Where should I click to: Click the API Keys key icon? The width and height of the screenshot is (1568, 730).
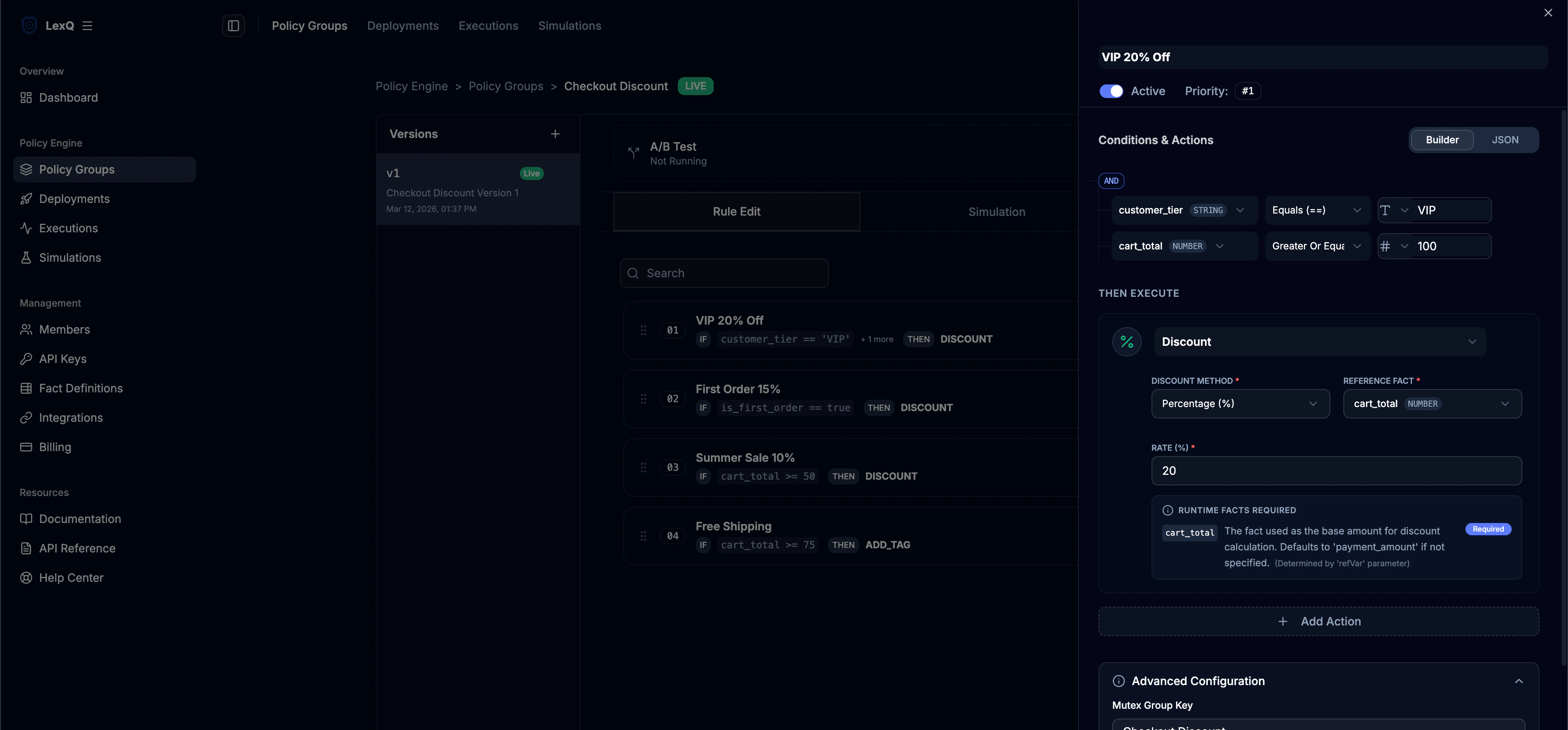point(26,358)
